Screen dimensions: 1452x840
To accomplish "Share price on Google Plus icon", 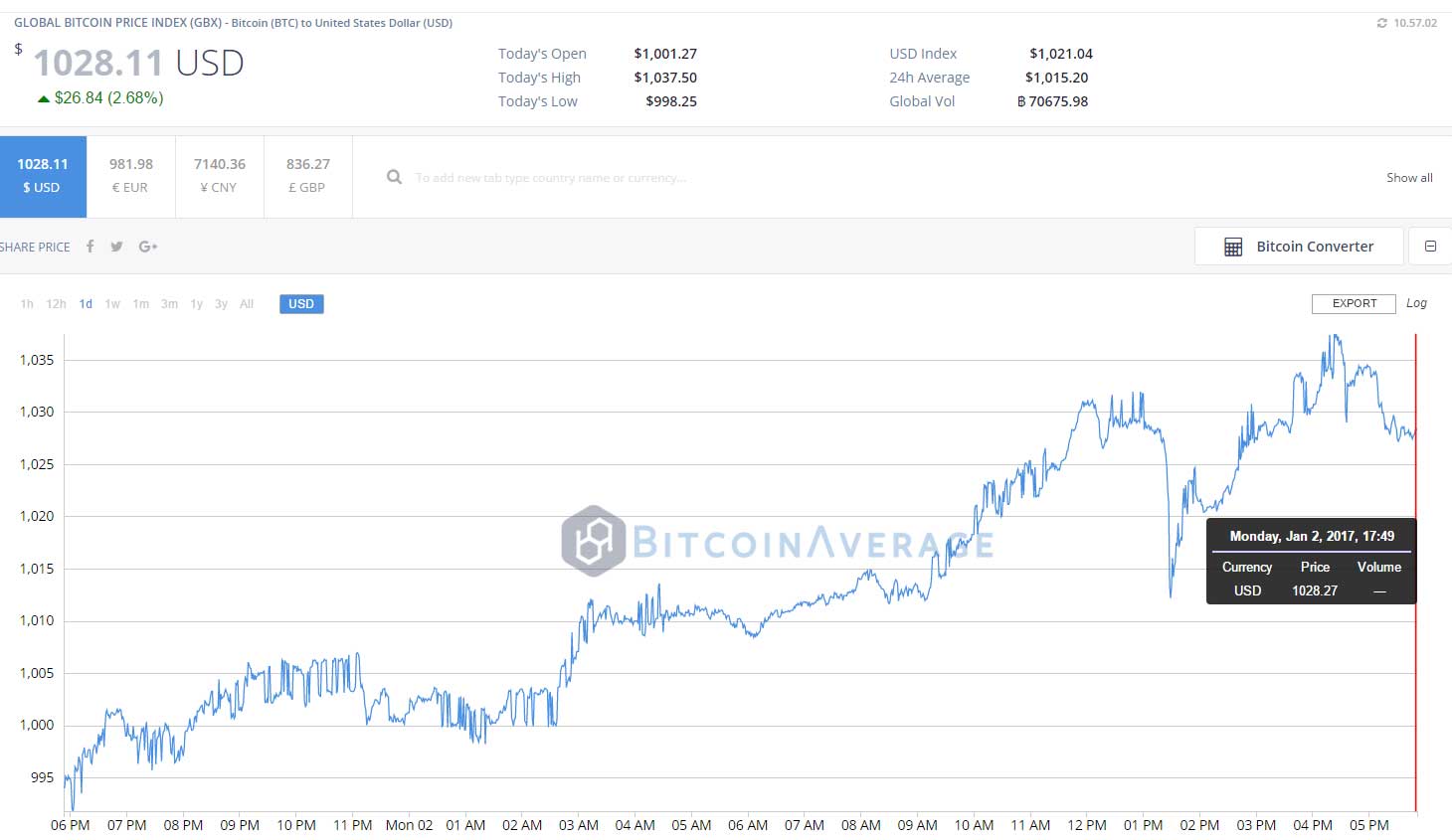I will pyautogui.click(x=148, y=247).
